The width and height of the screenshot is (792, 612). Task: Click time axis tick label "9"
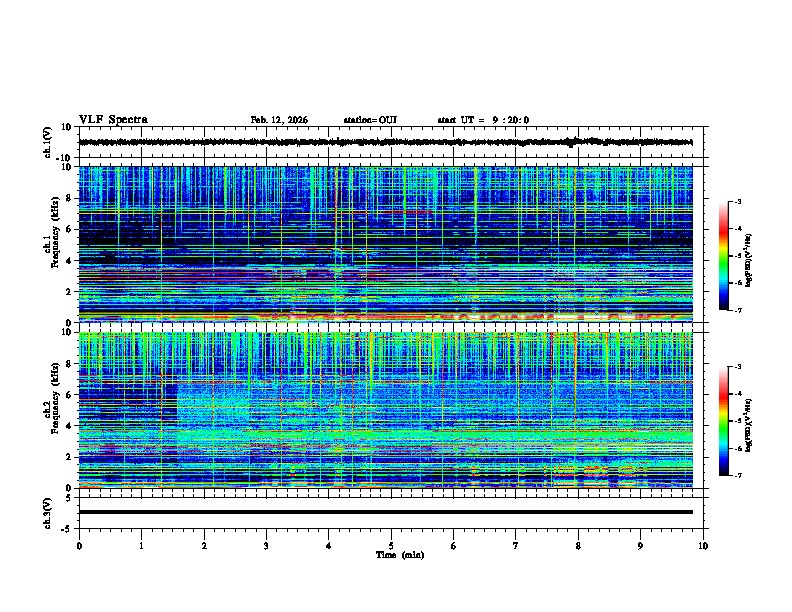(640, 546)
